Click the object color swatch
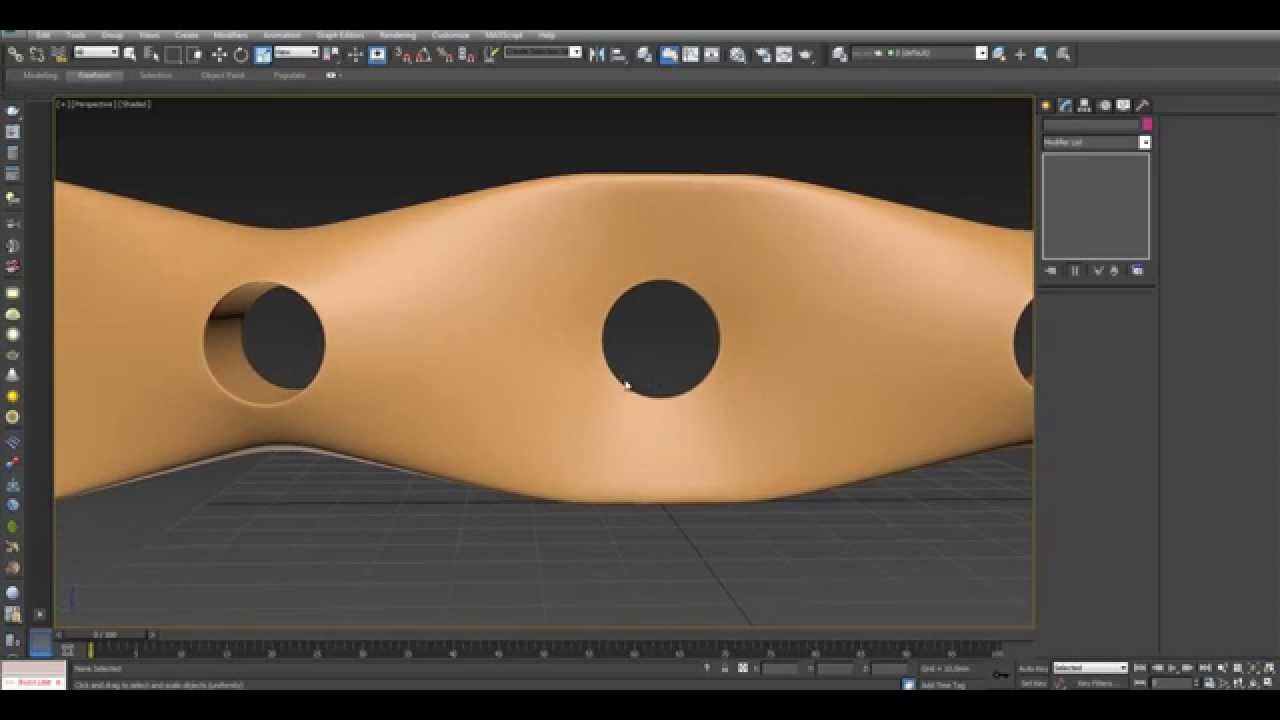Screen dimensions: 1280x720 tap(1147, 124)
